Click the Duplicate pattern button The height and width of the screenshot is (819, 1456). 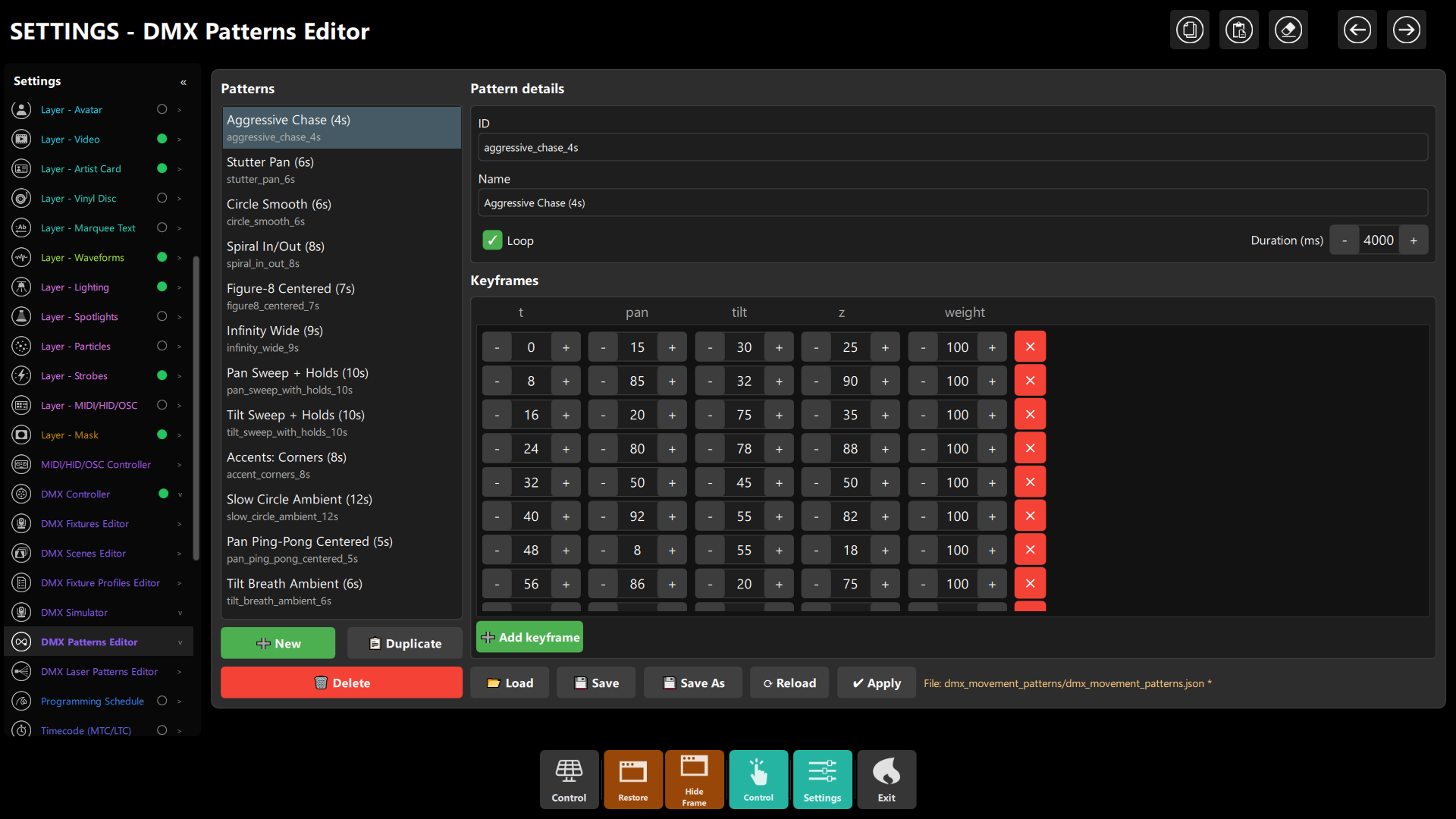click(x=405, y=643)
